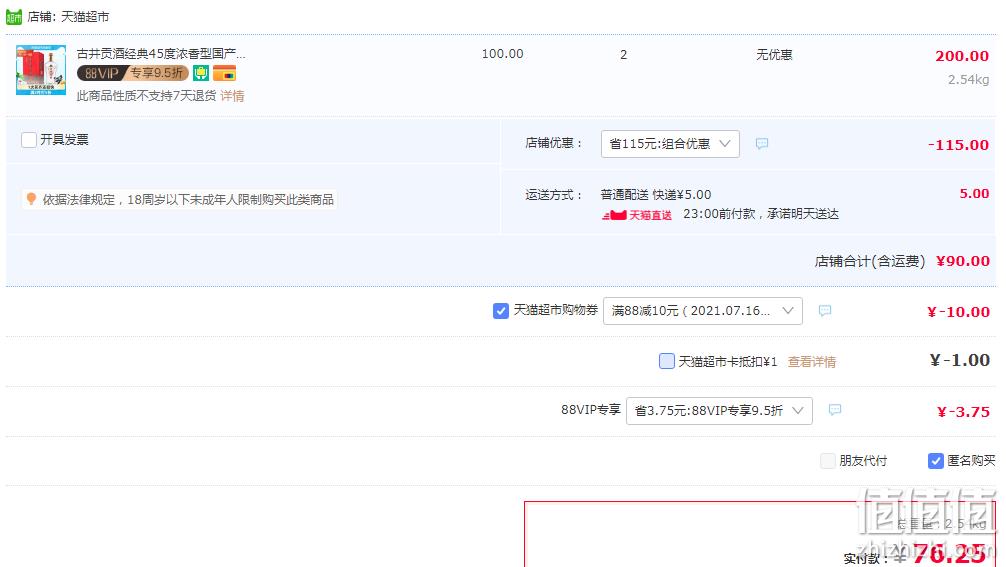Viewport: 1006px width, 567px height.
Task: Expand the 88VIP专享 9.5折 dropdown
Action: click(x=719, y=410)
